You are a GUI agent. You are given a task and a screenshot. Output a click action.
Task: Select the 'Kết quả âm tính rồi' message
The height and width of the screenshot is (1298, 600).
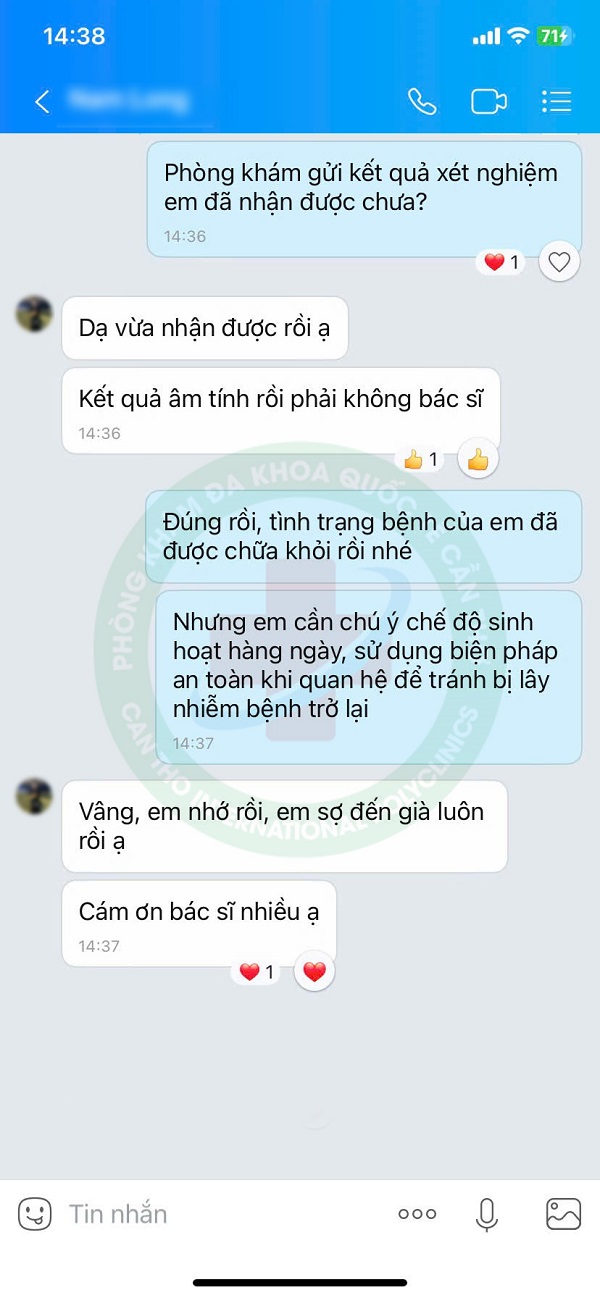point(281,411)
